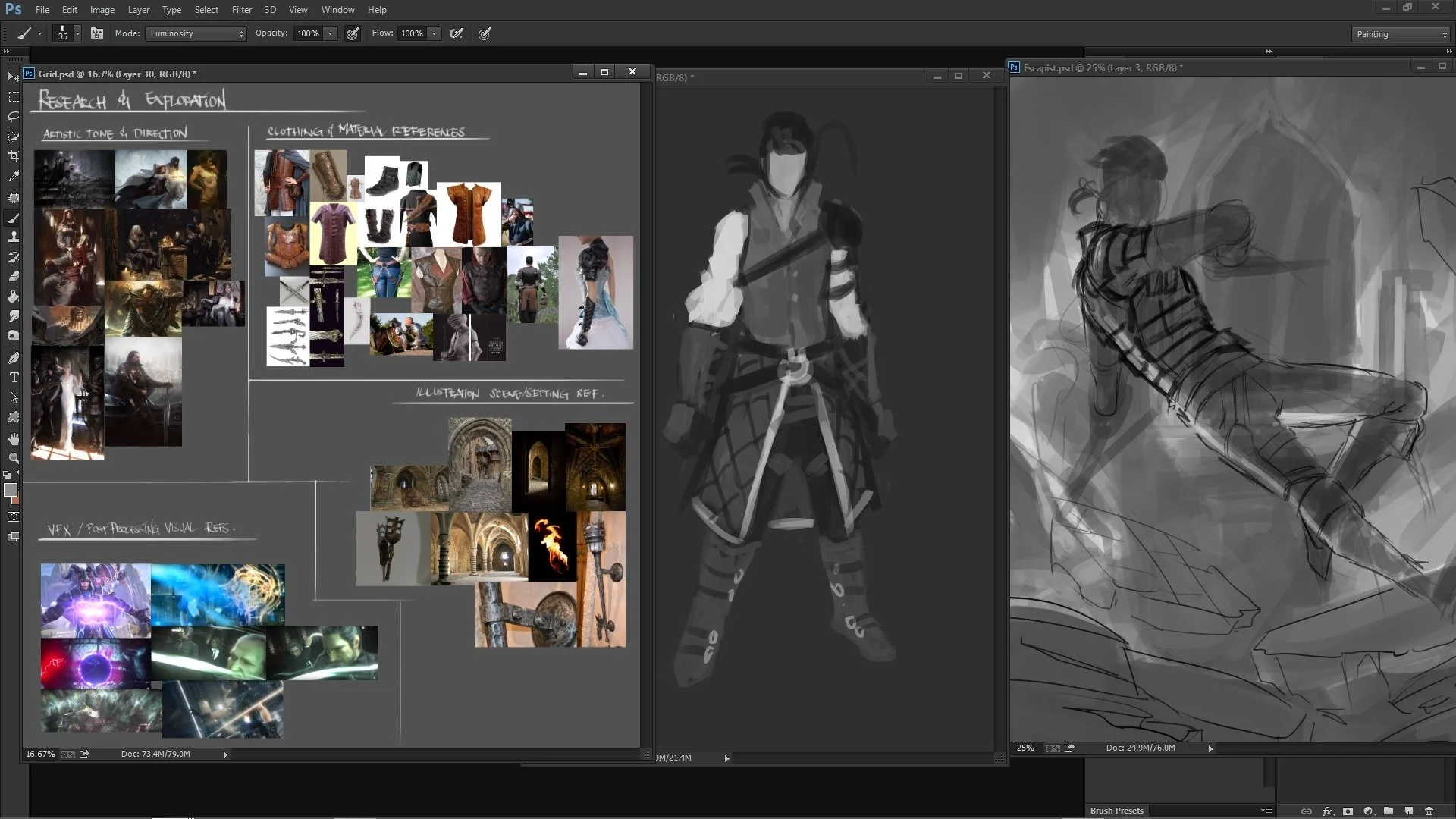This screenshot has height=819, width=1456.
Task: Open the blending Mode dropdown
Action: (196, 33)
